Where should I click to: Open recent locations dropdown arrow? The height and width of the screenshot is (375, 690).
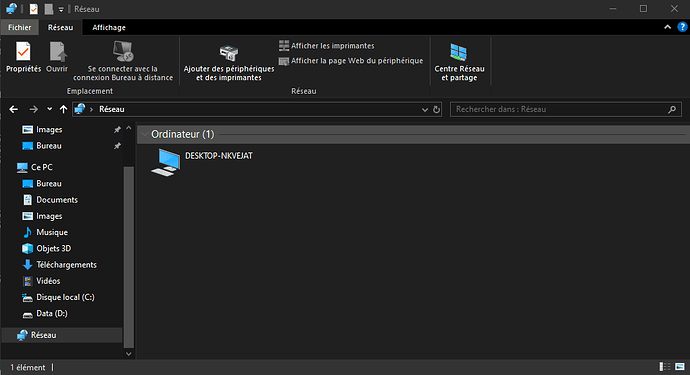[x=49, y=109]
